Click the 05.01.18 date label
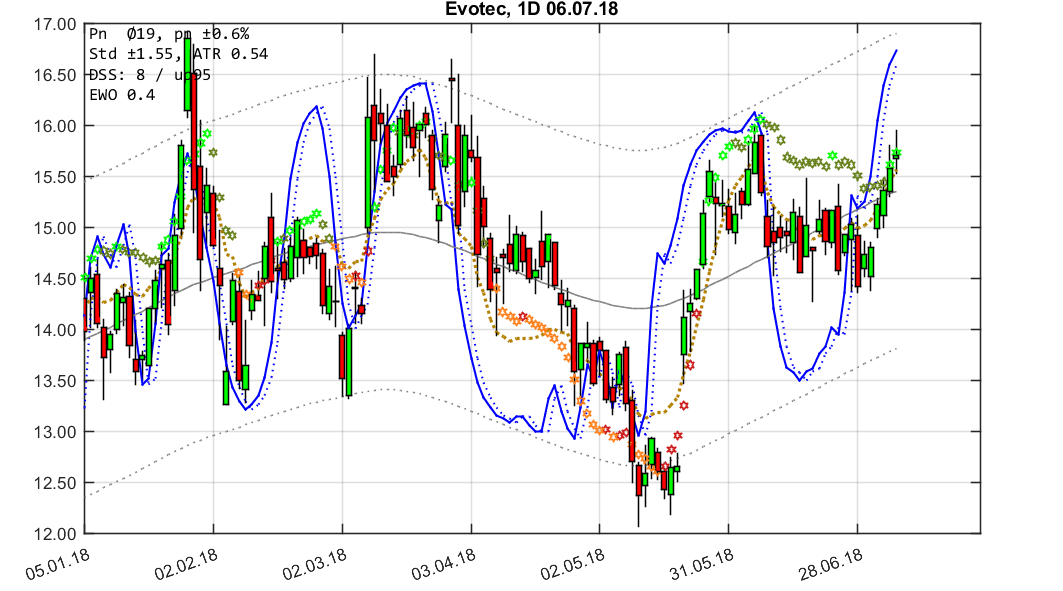The image size is (1063, 591). 55,563
